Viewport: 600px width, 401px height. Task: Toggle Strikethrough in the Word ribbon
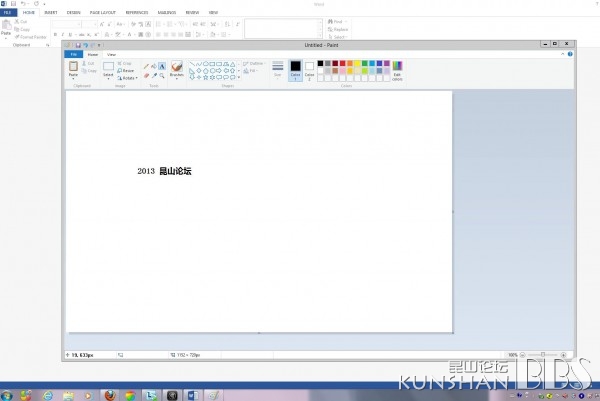pos(81,34)
